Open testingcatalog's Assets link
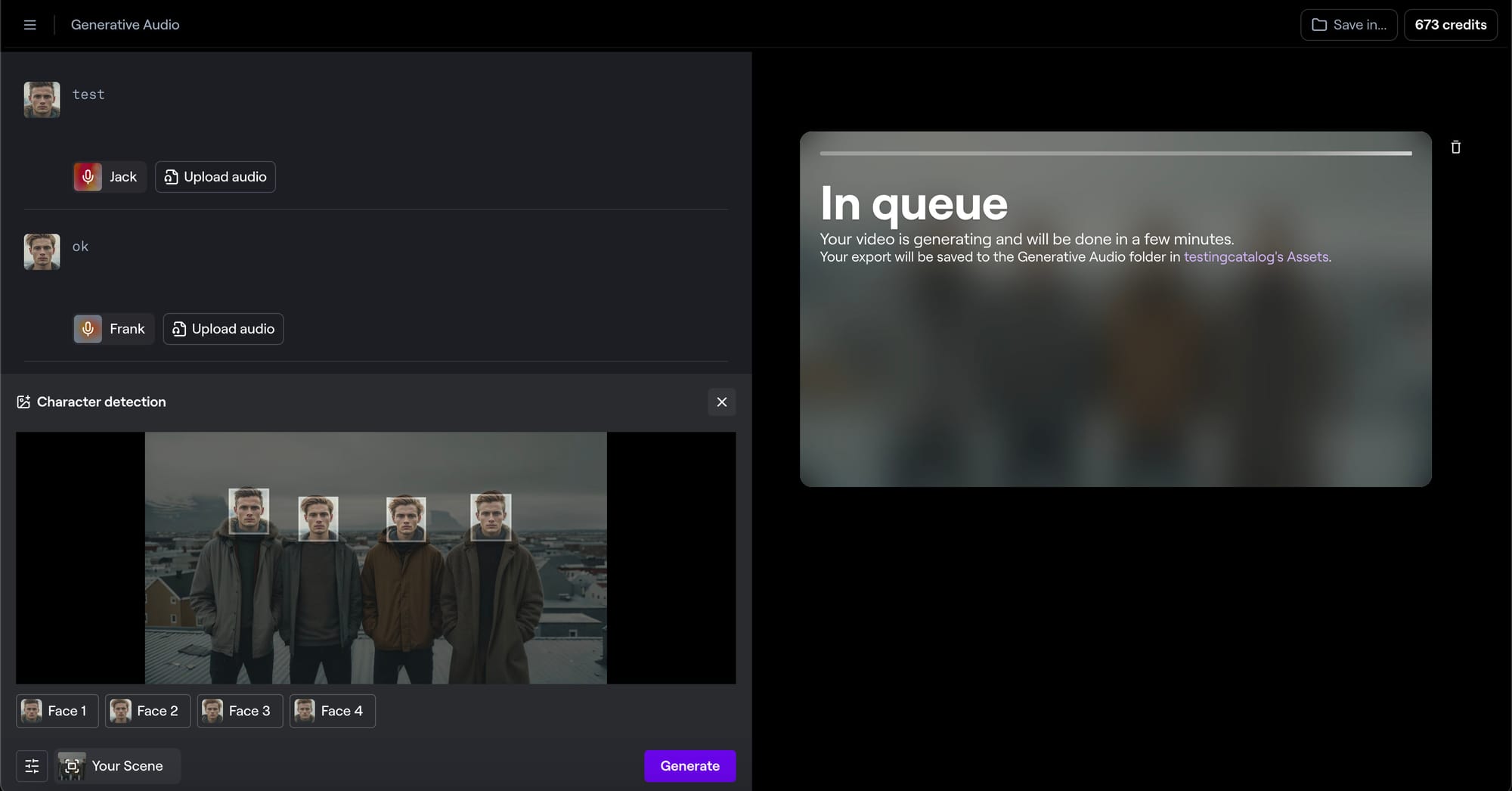Viewport: 1512px width, 791px height. [x=1256, y=257]
